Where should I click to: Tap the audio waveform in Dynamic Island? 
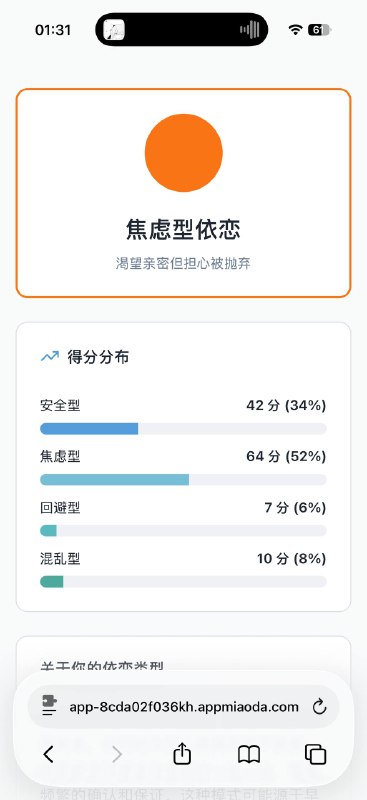pyautogui.click(x=250, y=30)
